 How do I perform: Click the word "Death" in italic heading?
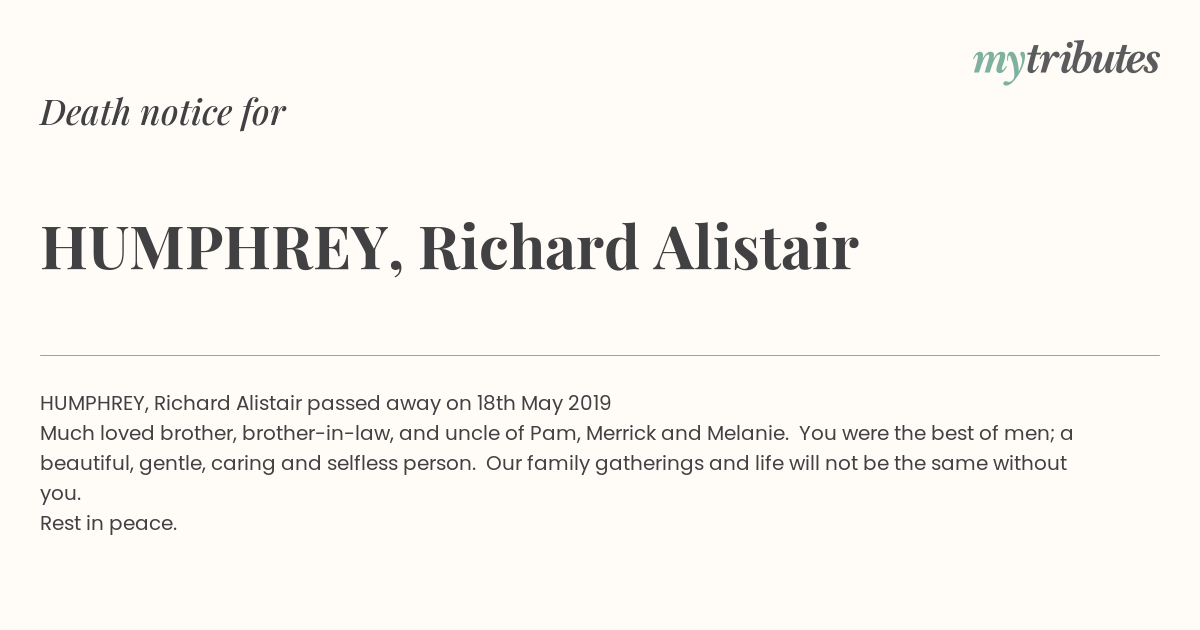tap(85, 113)
